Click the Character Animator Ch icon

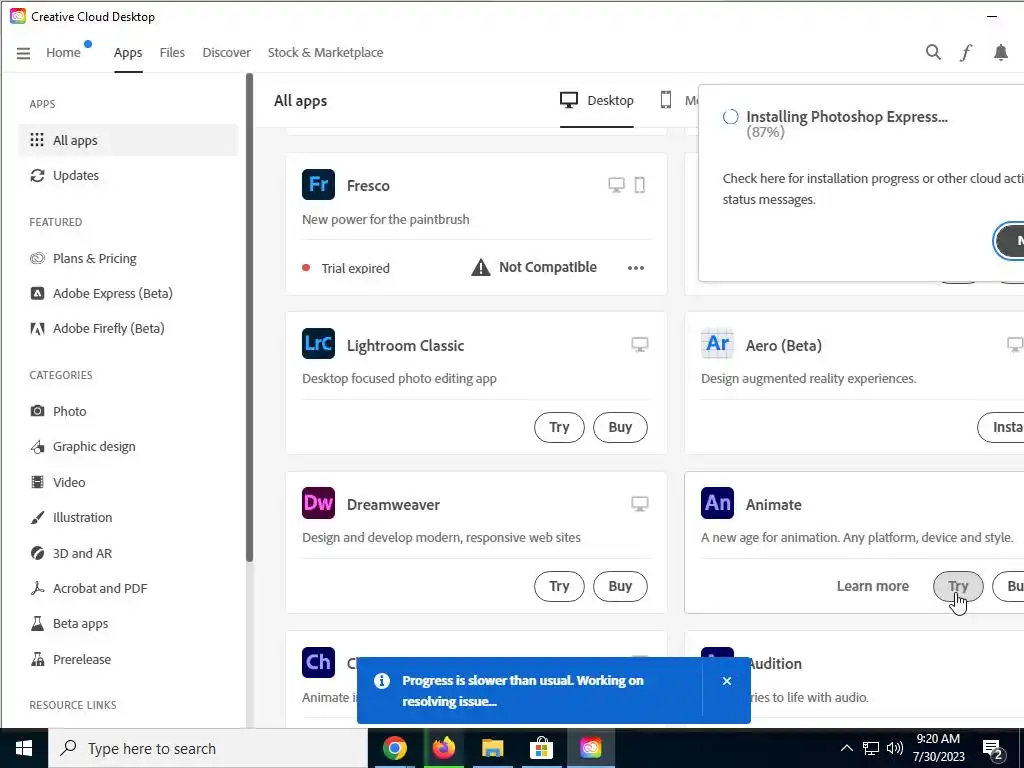(318, 662)
